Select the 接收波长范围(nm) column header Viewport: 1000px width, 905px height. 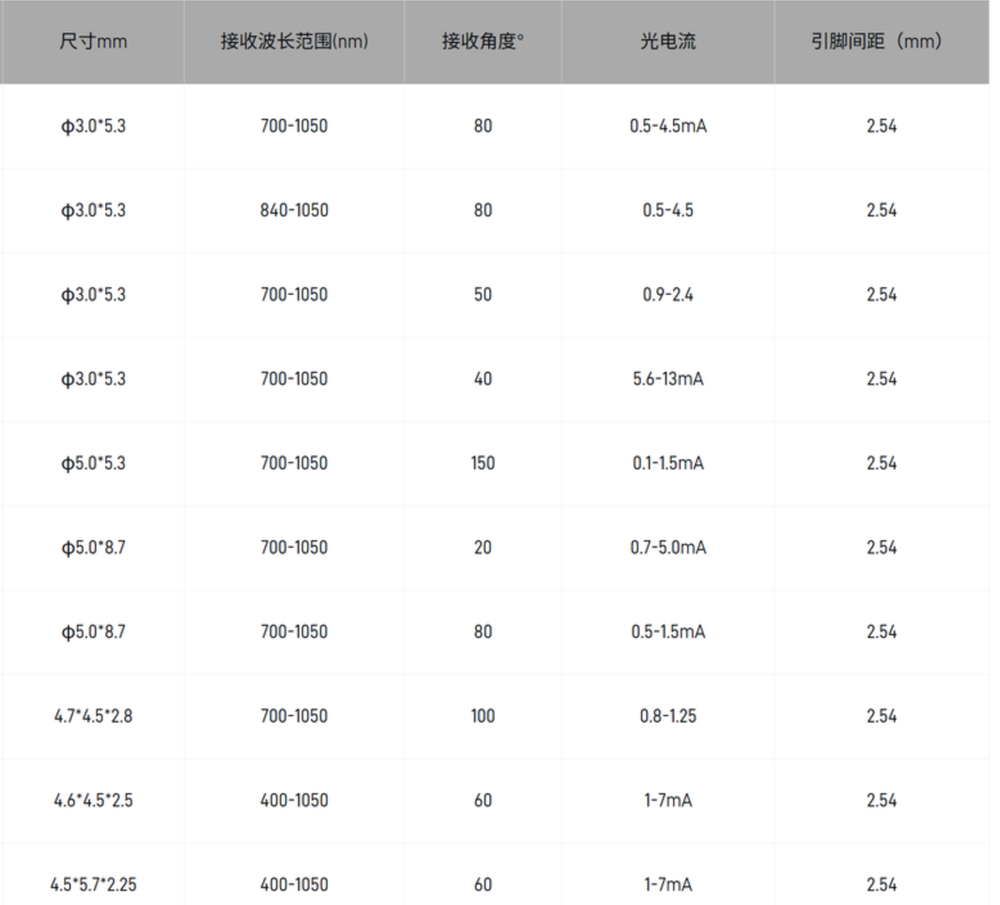pos(294,42)
